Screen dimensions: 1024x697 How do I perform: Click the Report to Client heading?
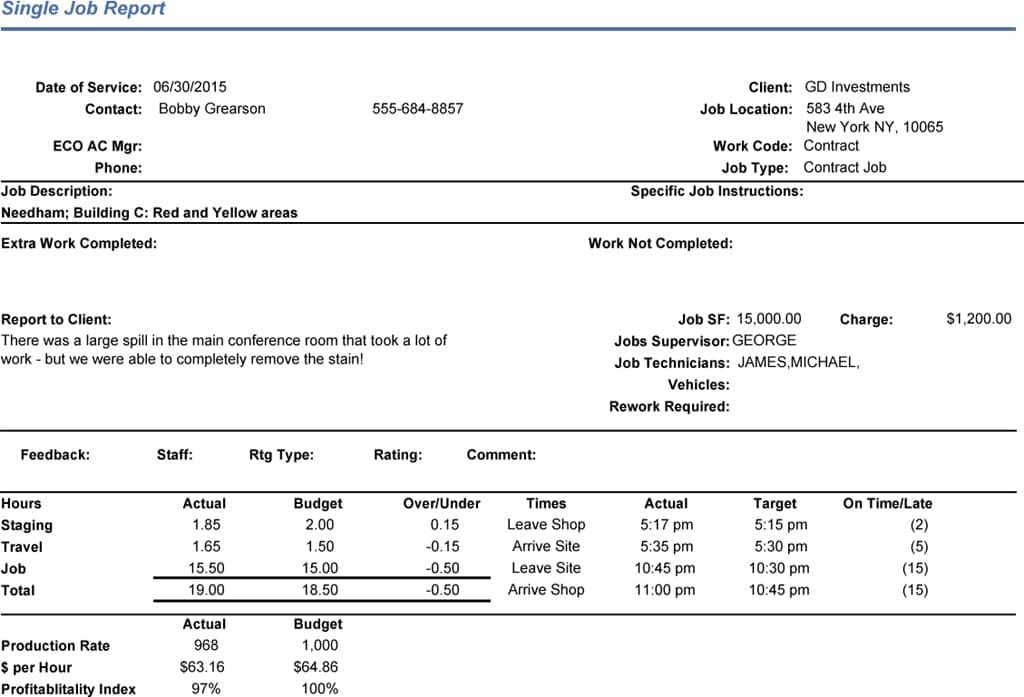(x=56, y=319)
